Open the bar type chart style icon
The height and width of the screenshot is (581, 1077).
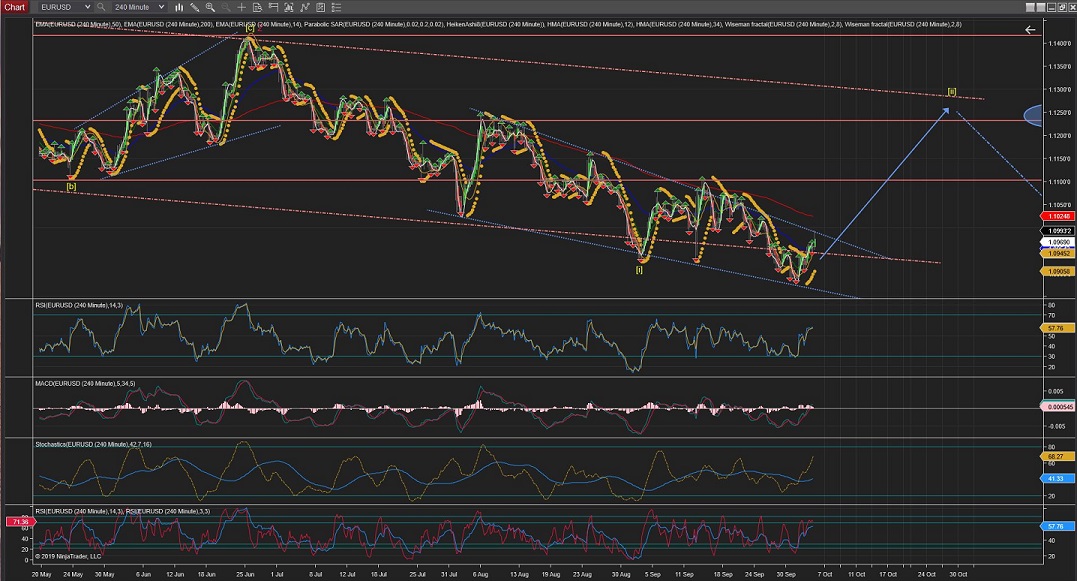(181, 7)
